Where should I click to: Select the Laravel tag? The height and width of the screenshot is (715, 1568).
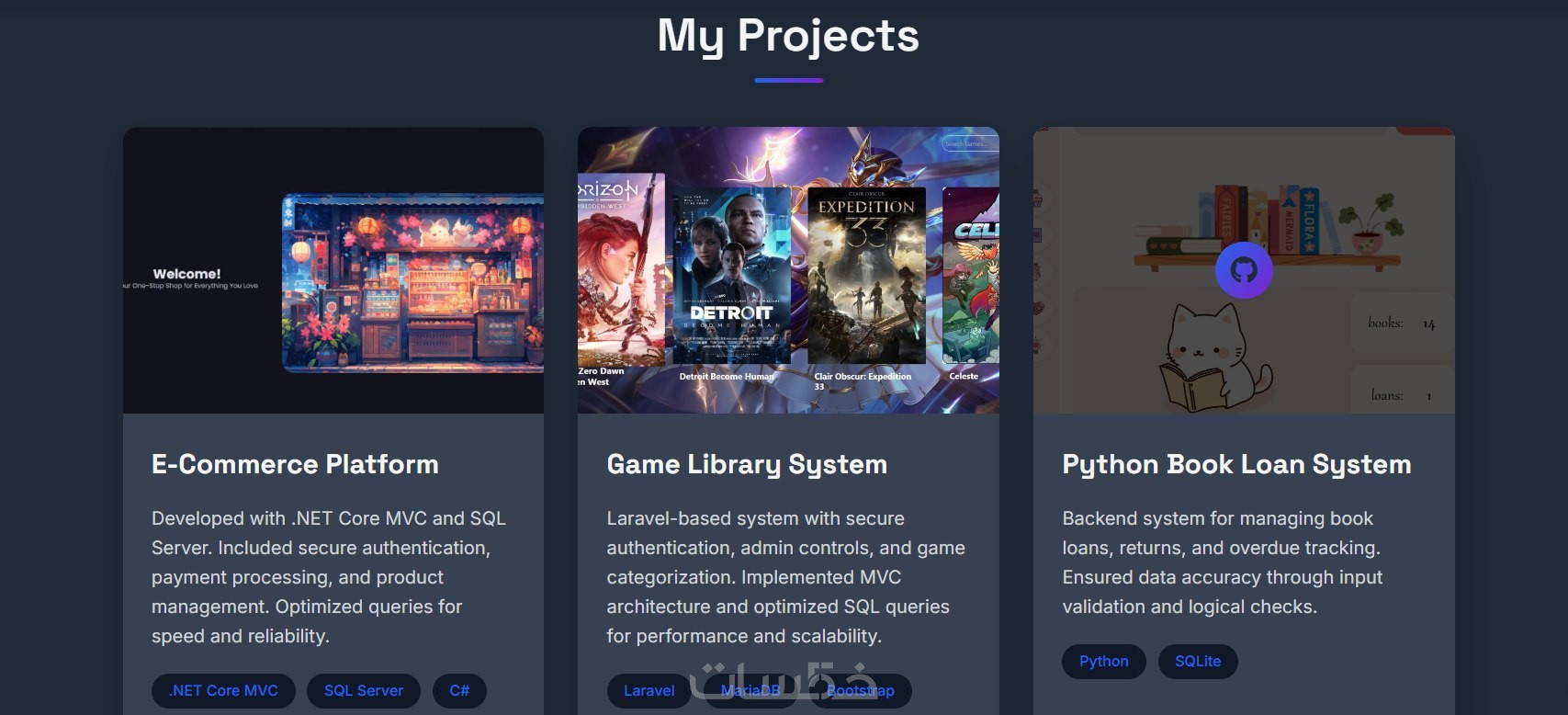point(649,690)
